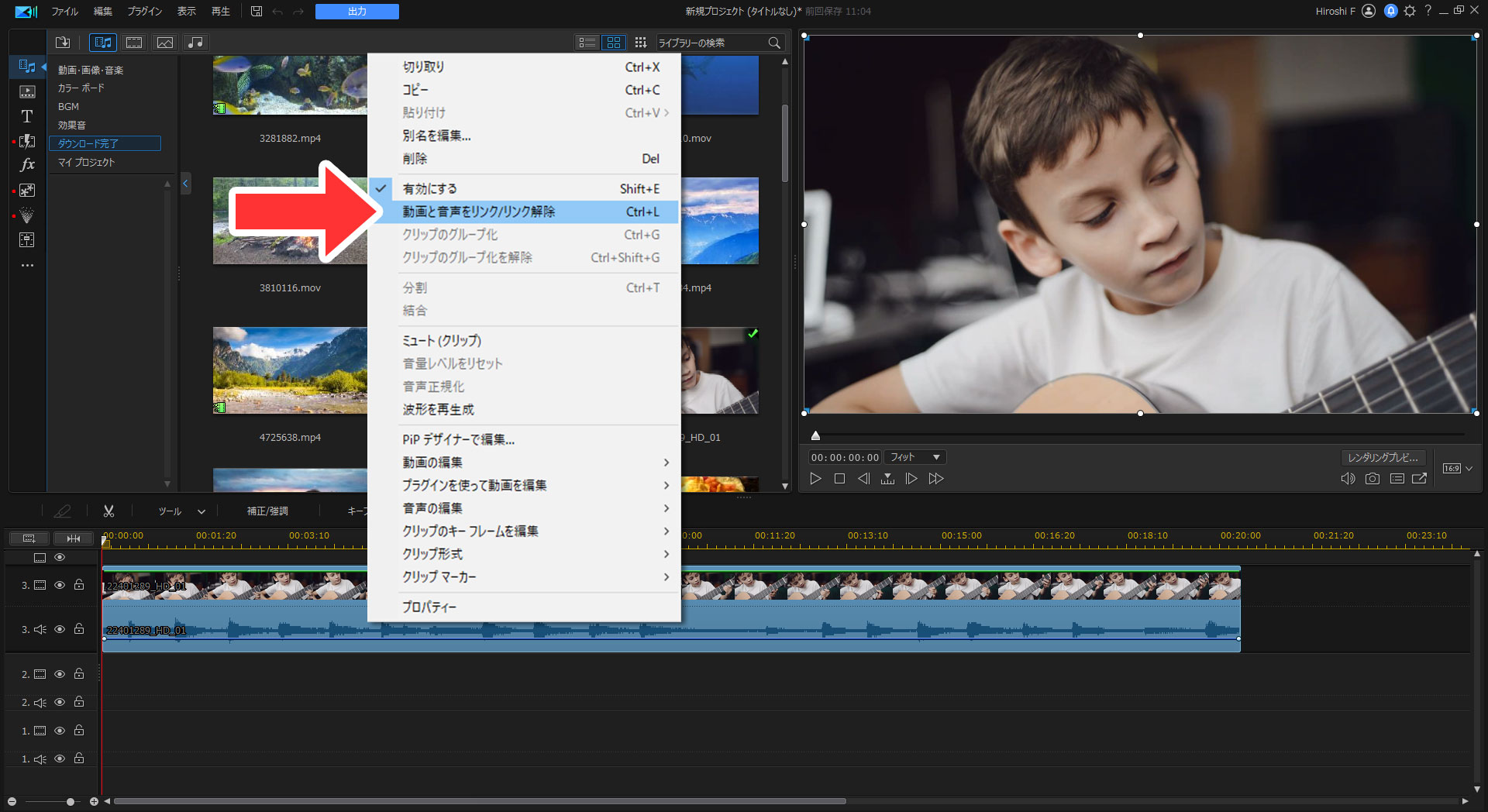Open the 16:9 aspect ratio dropdown
Screen dimensions: 1488x812
click(x=1458, y=468)
